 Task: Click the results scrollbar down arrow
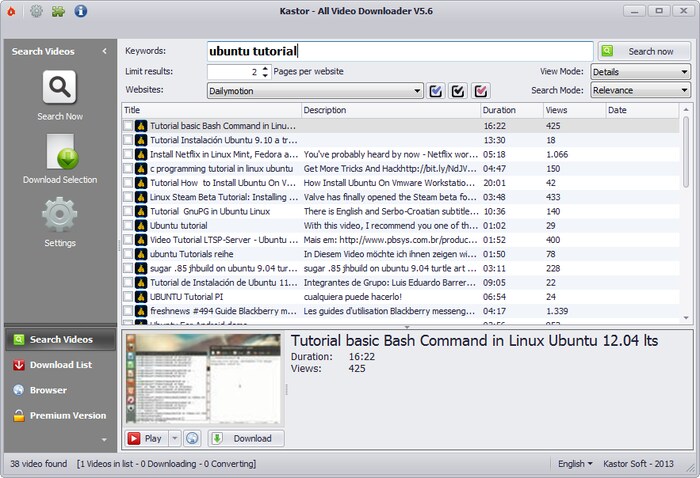[x=686, y=318]
